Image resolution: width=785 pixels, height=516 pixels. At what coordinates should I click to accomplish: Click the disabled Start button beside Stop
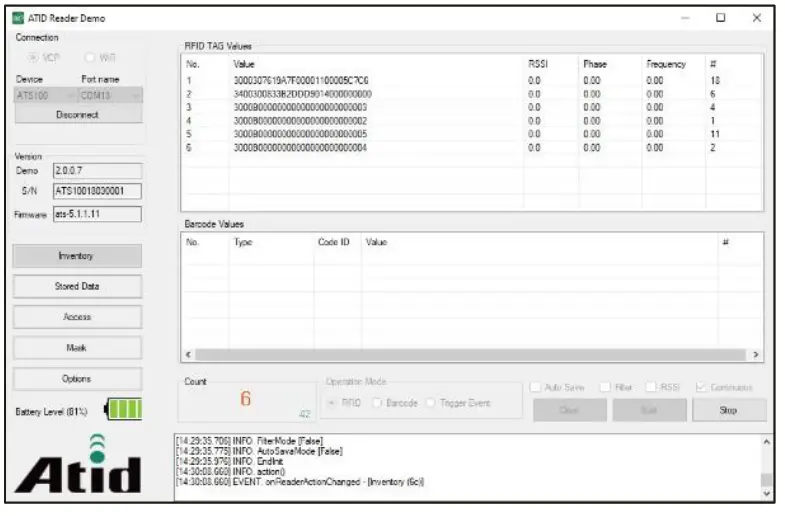(650, 411)
